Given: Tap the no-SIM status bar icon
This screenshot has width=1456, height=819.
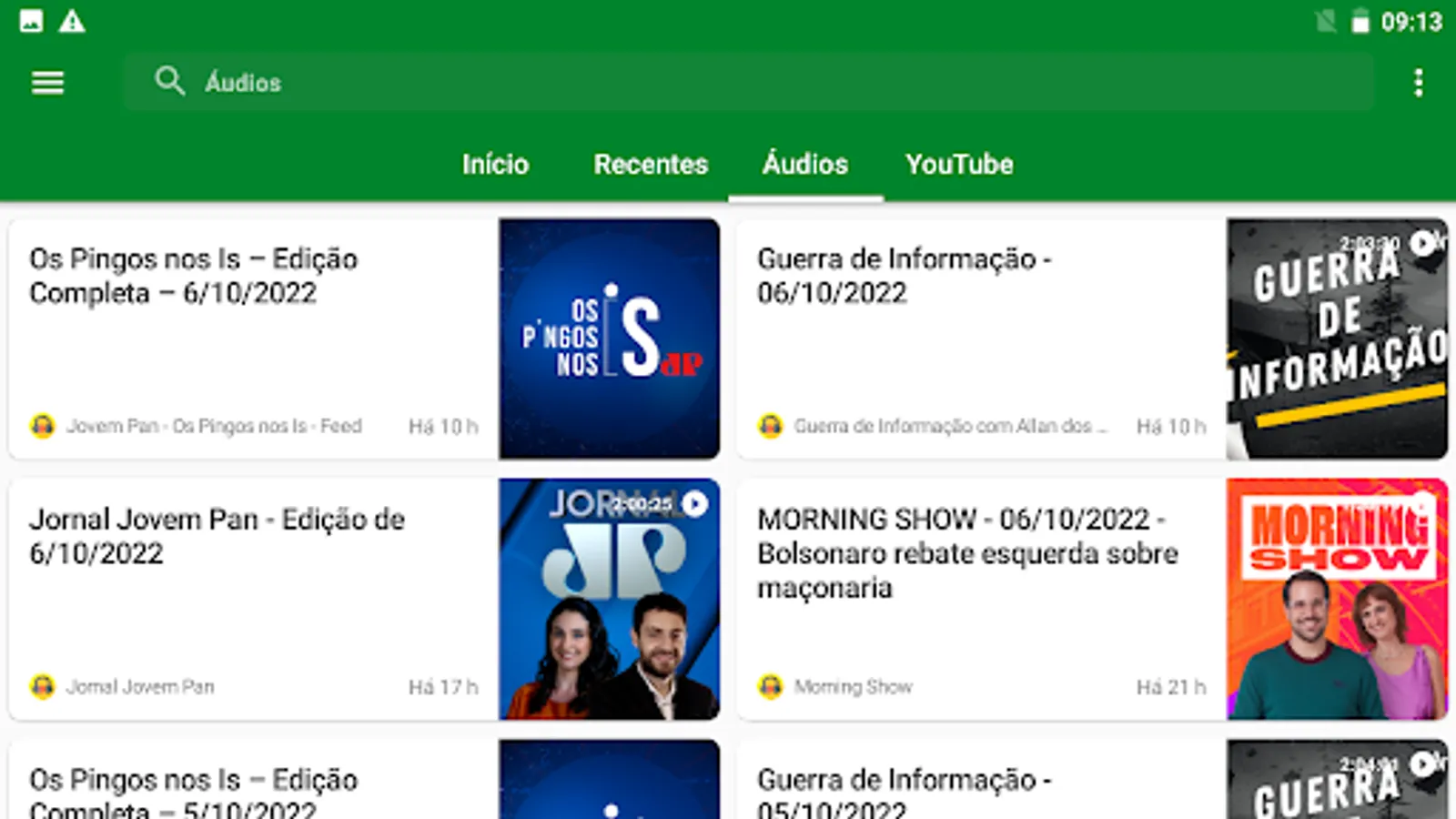Looking at the screenshot, I should pyautogui.click(x=1326, y=21).
